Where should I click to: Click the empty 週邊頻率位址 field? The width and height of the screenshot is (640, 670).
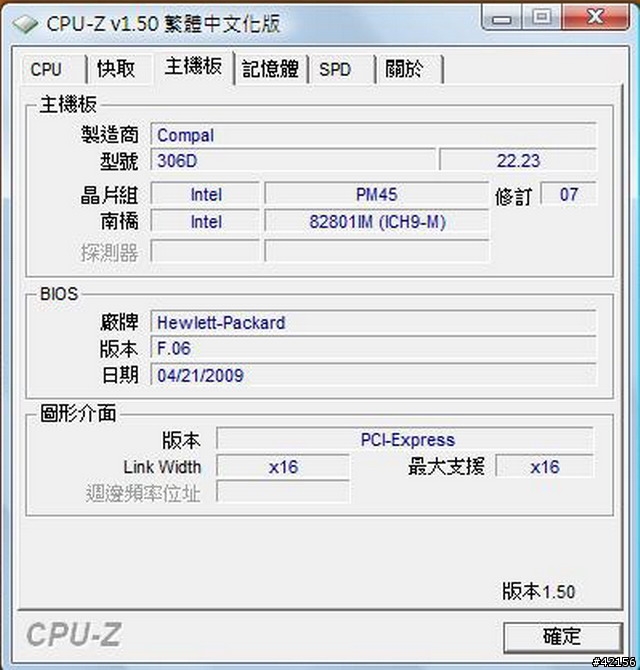283,492
